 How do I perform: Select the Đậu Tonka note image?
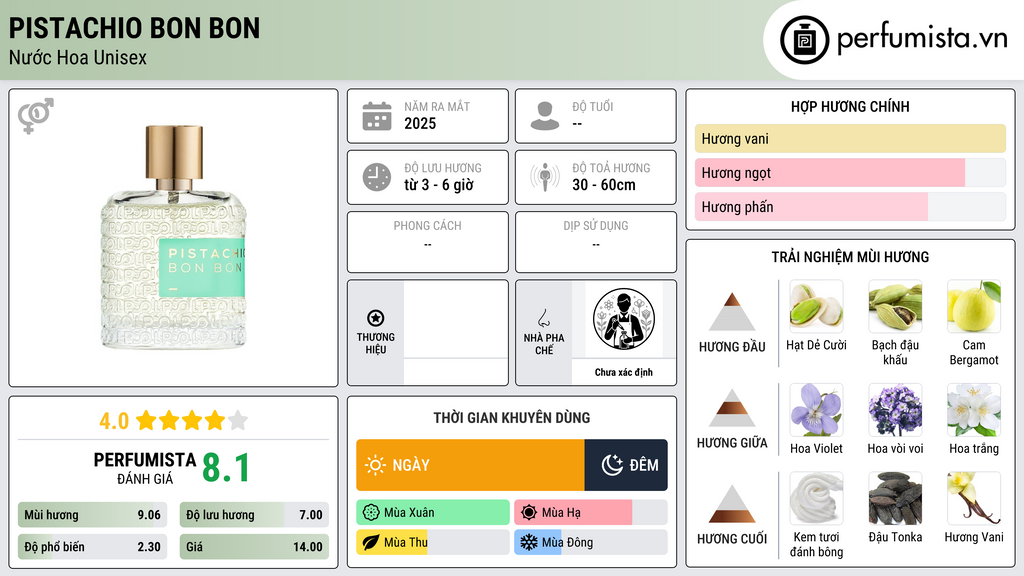[895, 499]
